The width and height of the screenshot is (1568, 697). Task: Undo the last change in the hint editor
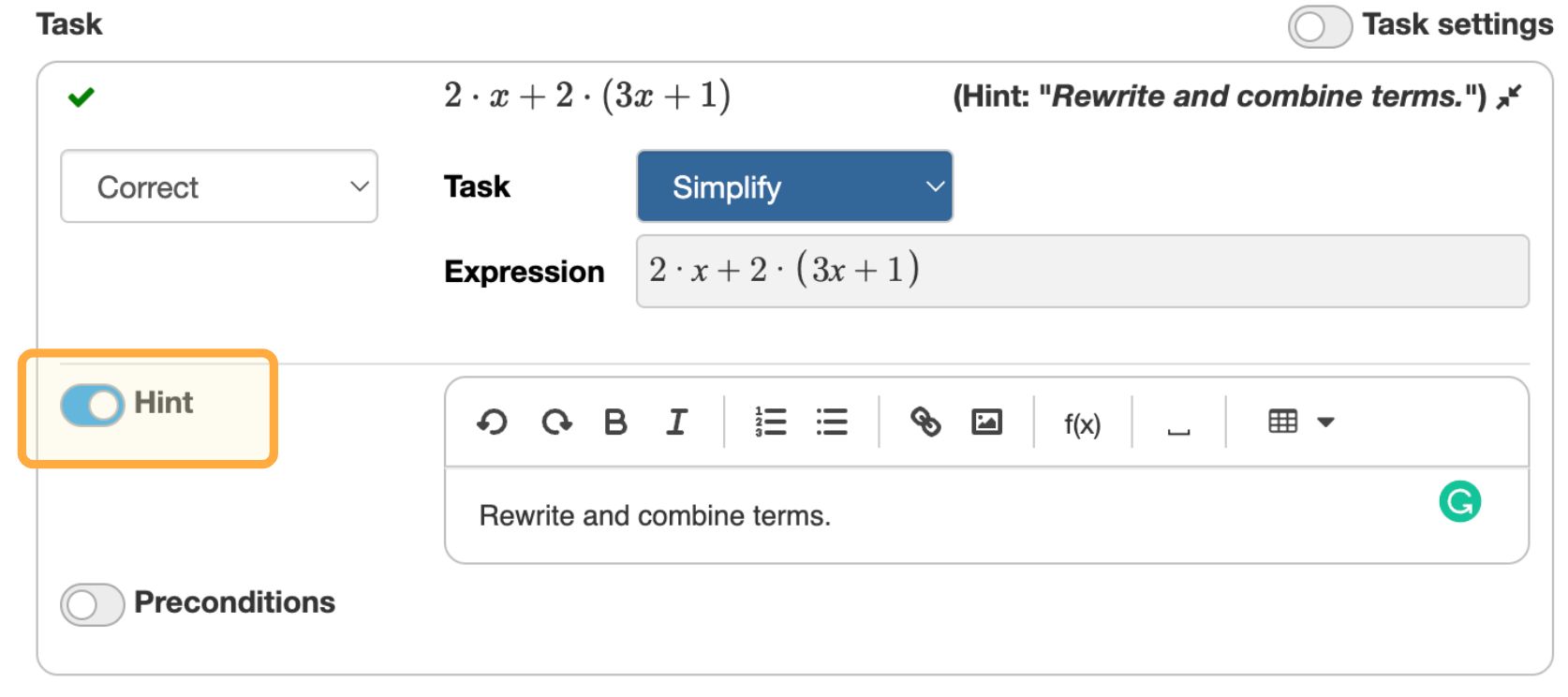click(x=494, y=422)
